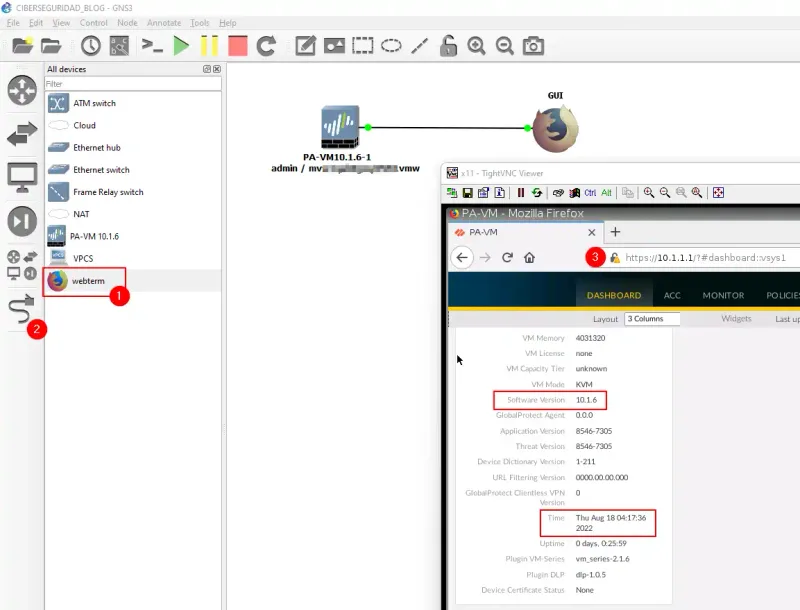The width and height of the screenshot is (800, 610).
Task: Open a new Firefox tab
Action: point(615,232)
